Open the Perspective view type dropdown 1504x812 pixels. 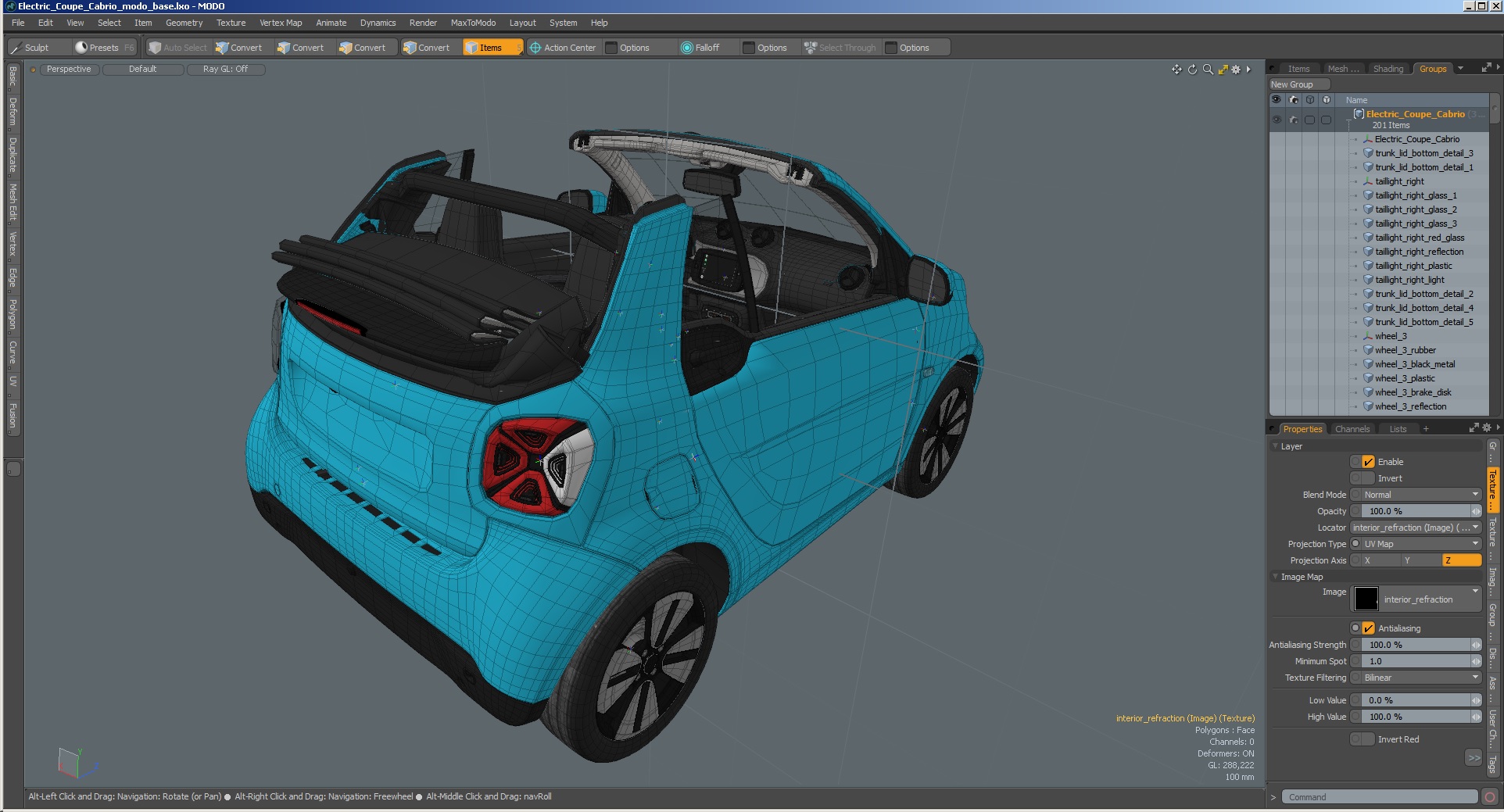(x=69, y=70)
